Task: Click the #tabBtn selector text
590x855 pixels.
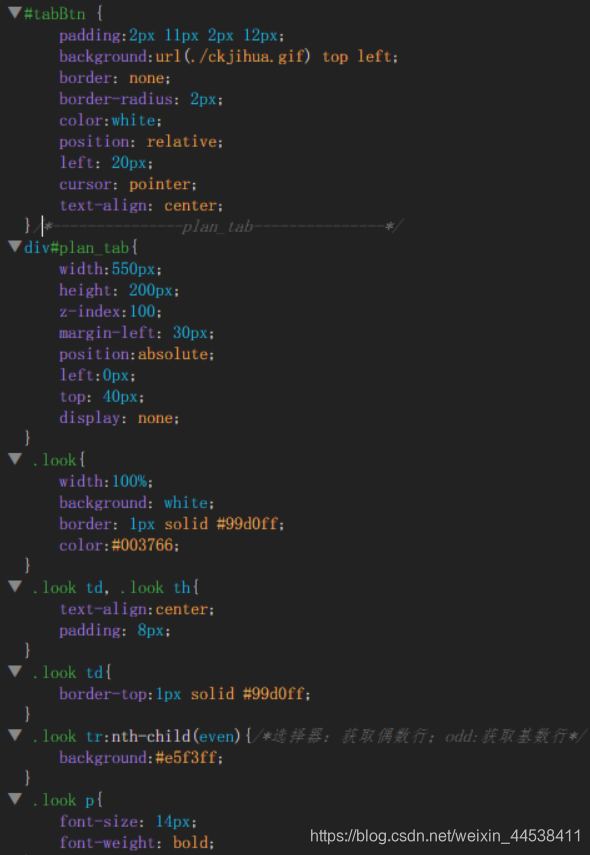Action: [x=55, y=13]
